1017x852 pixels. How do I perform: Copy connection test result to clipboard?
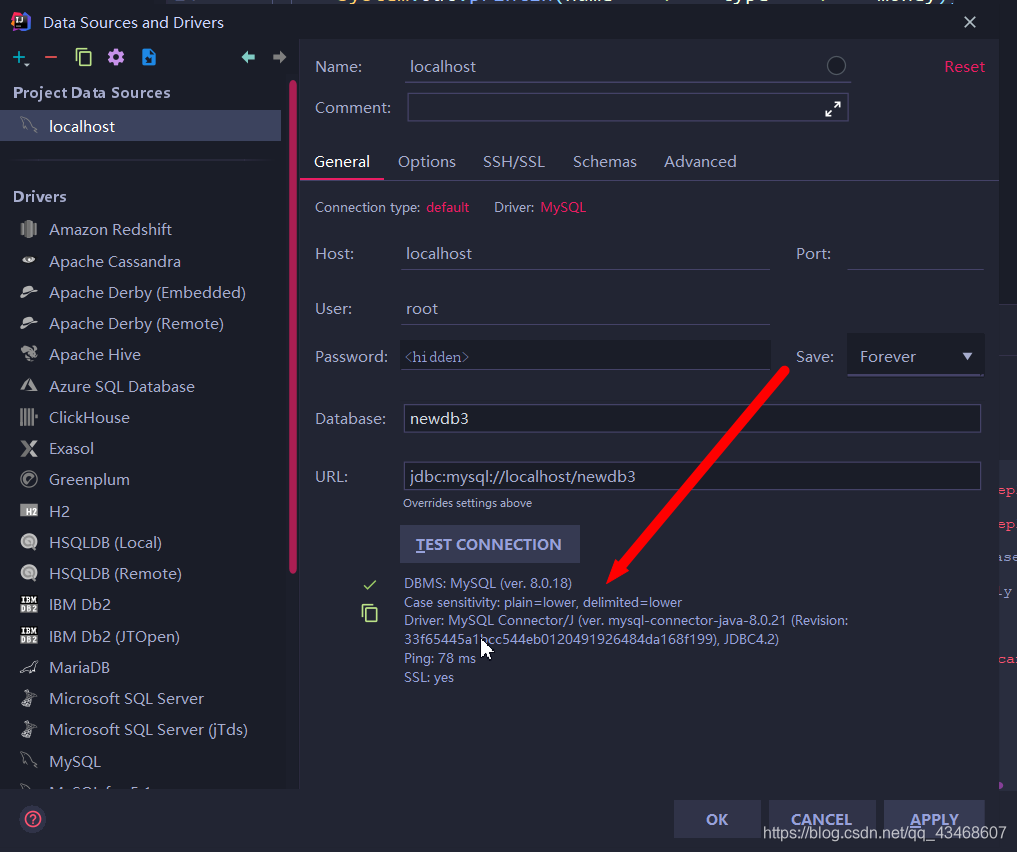pos(370,613)
